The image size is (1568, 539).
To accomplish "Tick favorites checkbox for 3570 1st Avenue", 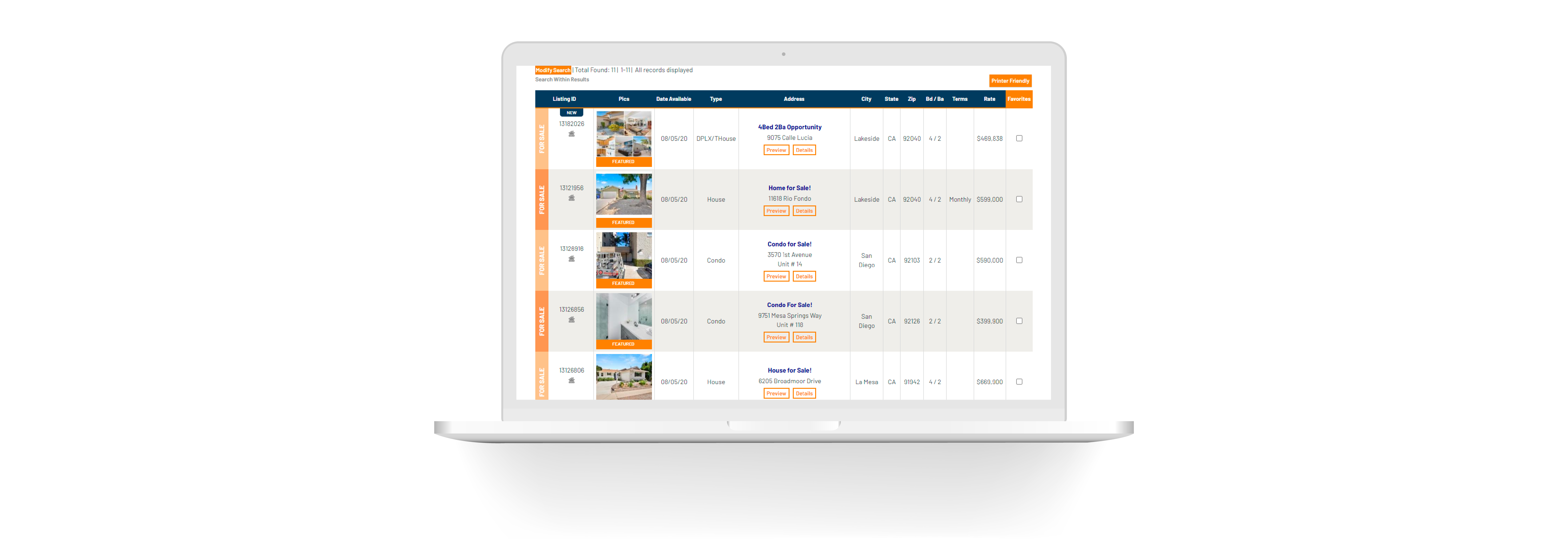I will coord(1019,260).
